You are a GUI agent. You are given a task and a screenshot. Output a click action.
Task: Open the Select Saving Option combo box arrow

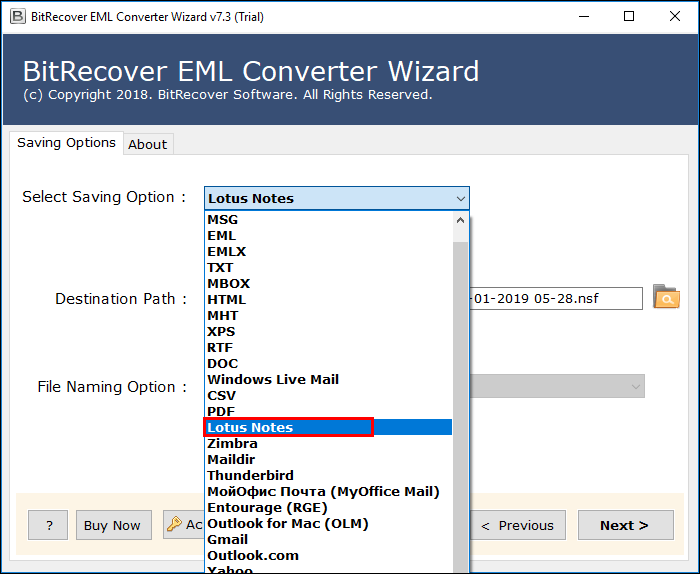(461, 199)
